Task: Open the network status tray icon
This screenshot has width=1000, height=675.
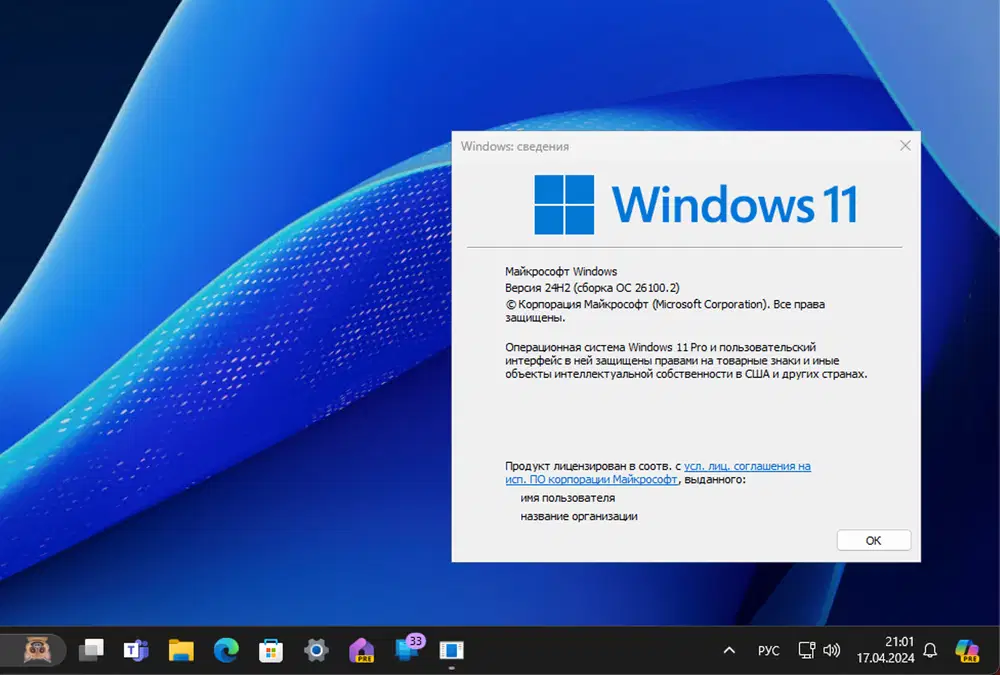Action: [x=807, y=650]
